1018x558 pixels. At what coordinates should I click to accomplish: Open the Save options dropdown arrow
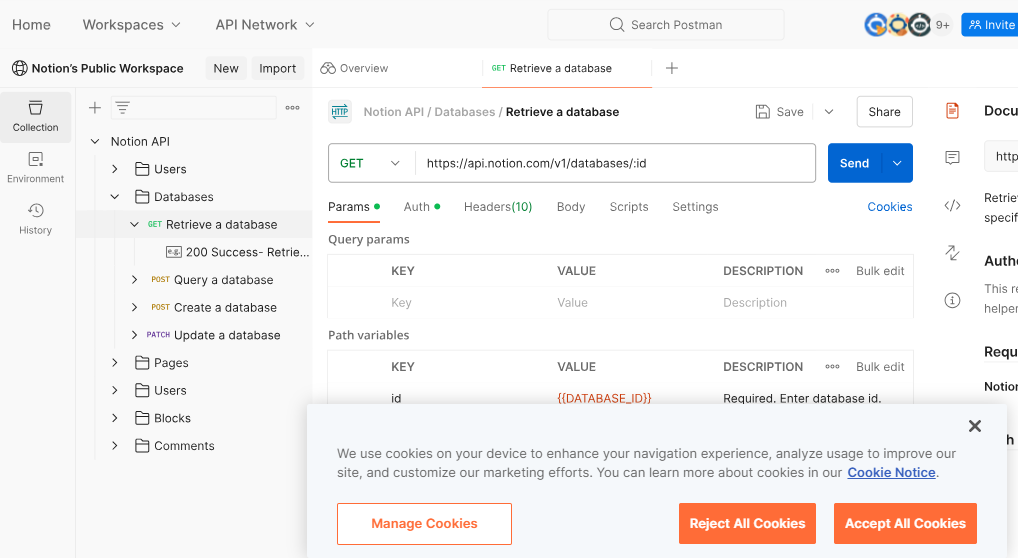point(829,112)
